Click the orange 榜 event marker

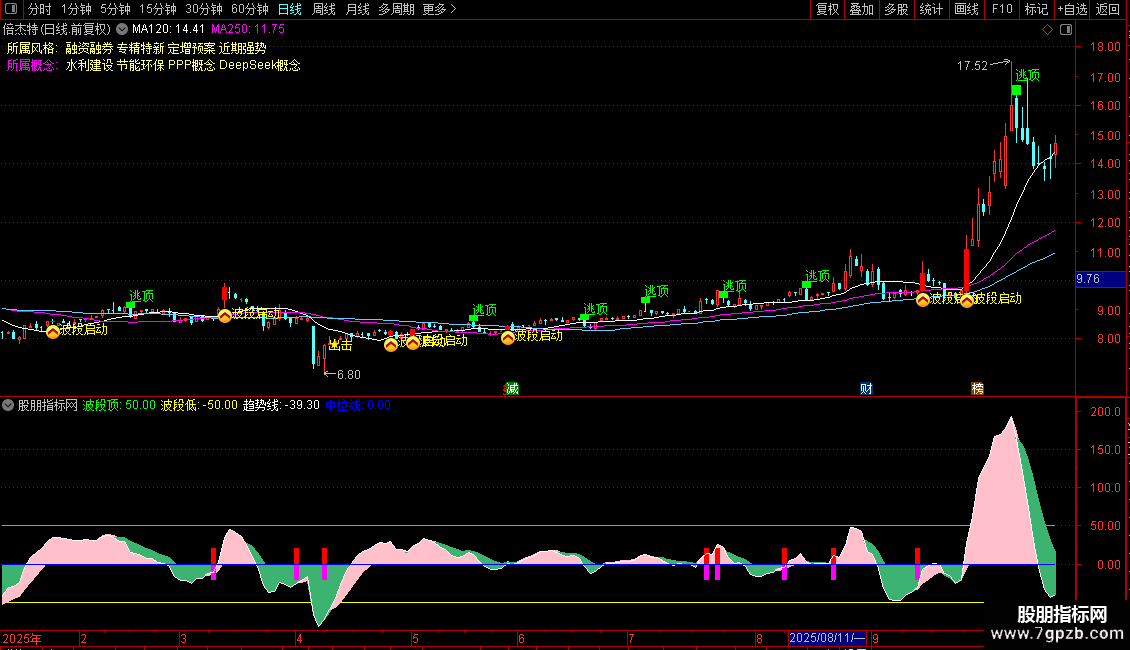coord(977,388)
